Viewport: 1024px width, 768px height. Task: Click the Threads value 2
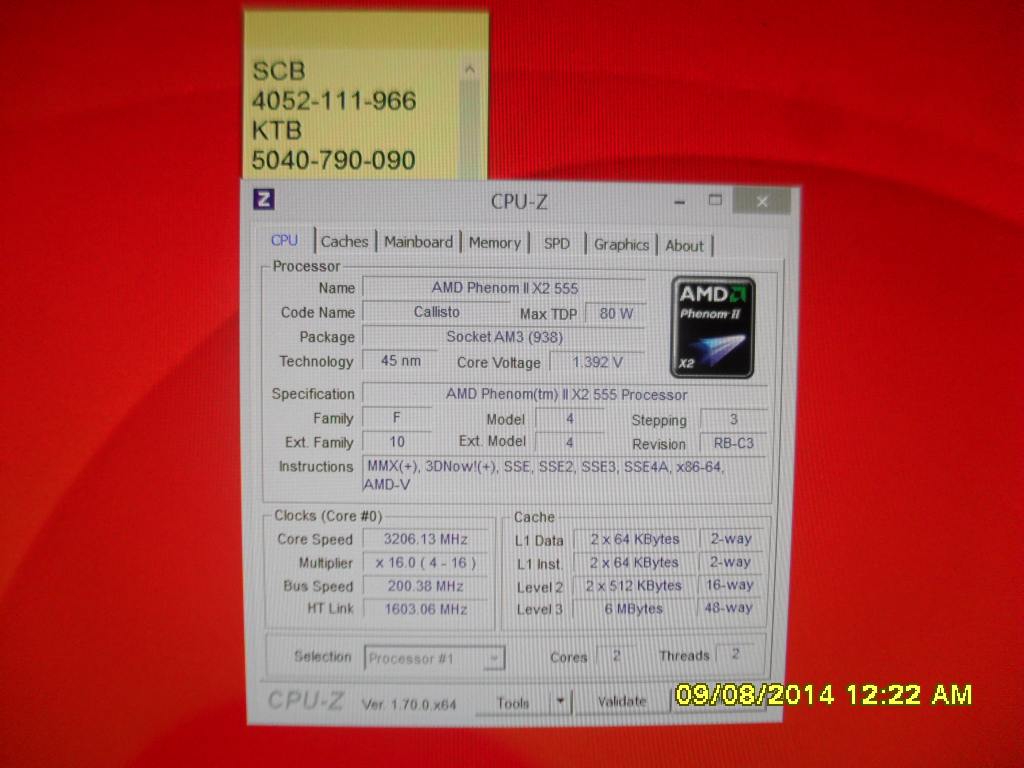tap(736, 653)
